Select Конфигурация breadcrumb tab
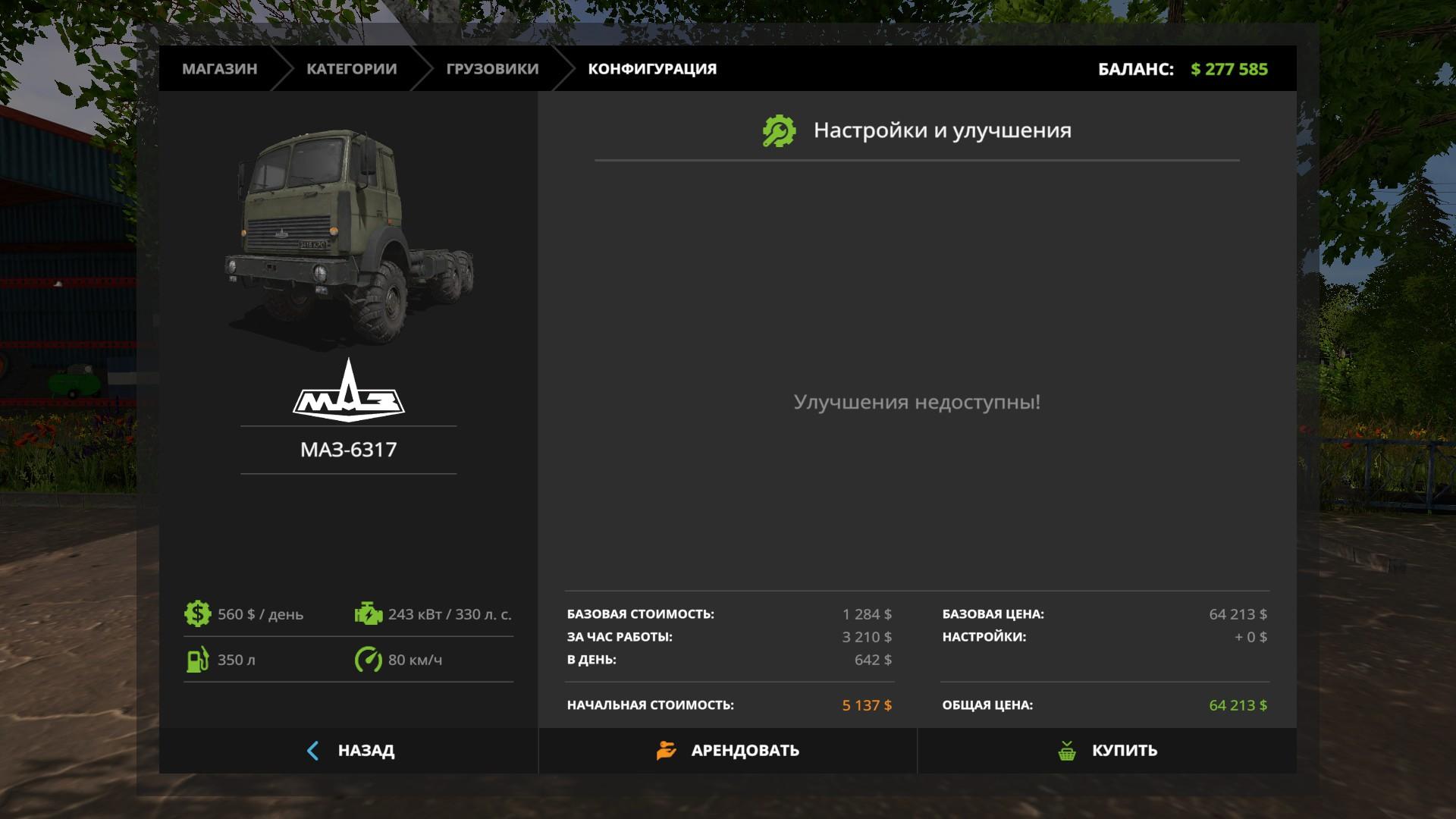1456x819 pixels. (652, 69)
